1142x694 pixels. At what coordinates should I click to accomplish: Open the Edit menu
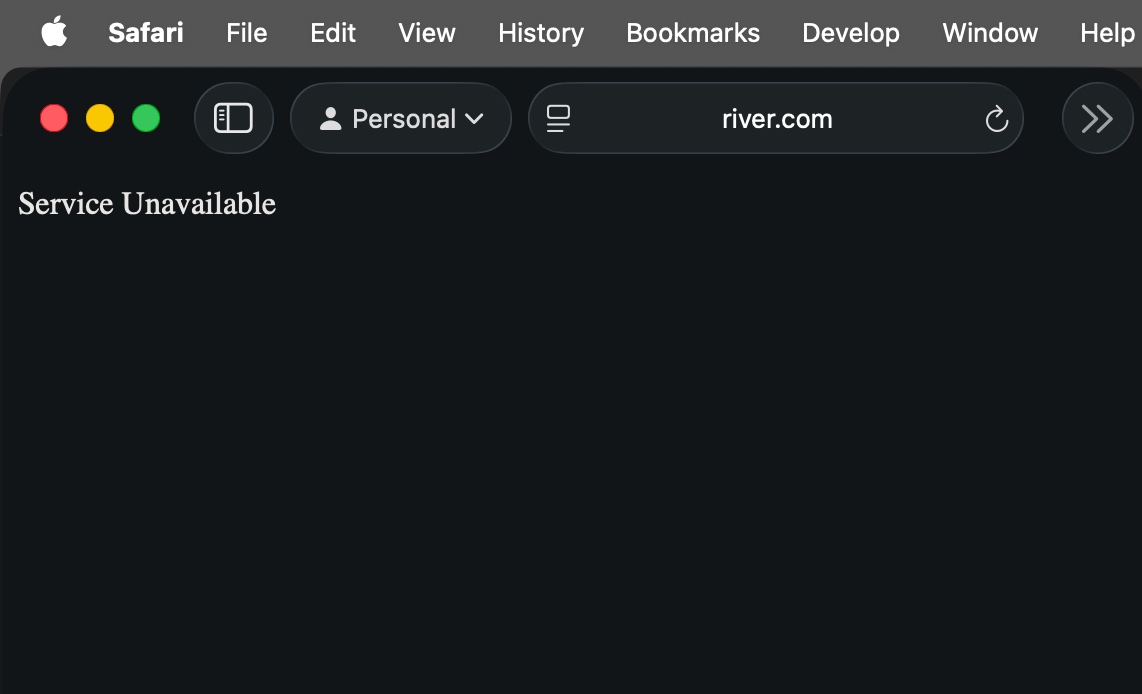click(x=333, y=33)
